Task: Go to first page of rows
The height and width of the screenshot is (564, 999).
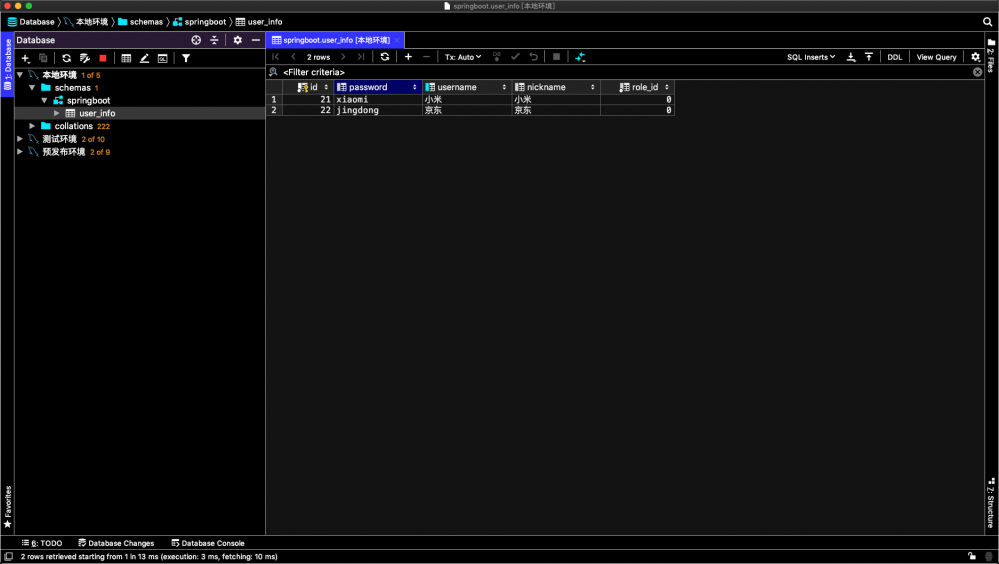Action: (x=276, y=57)
